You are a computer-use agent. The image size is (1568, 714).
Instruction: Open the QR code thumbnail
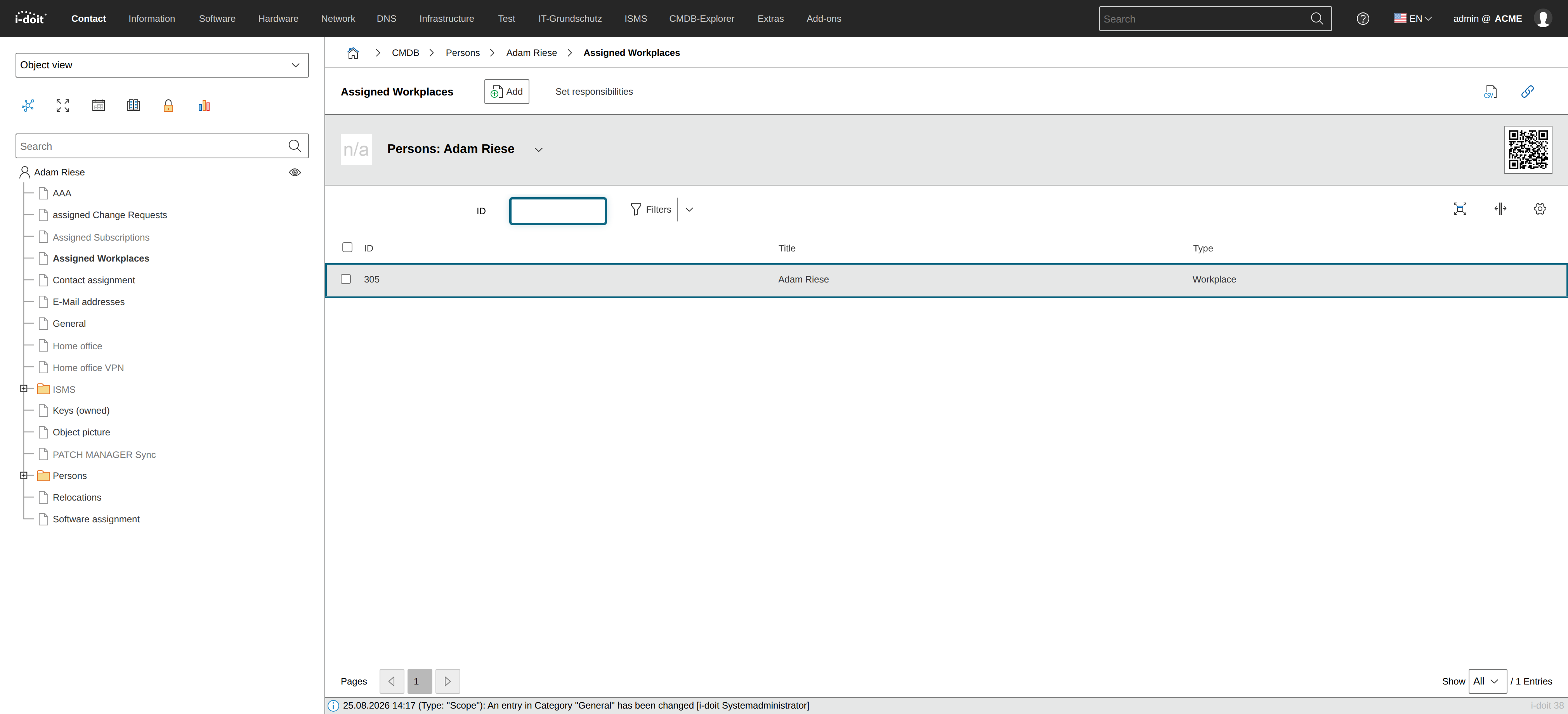click(1528, 150)
